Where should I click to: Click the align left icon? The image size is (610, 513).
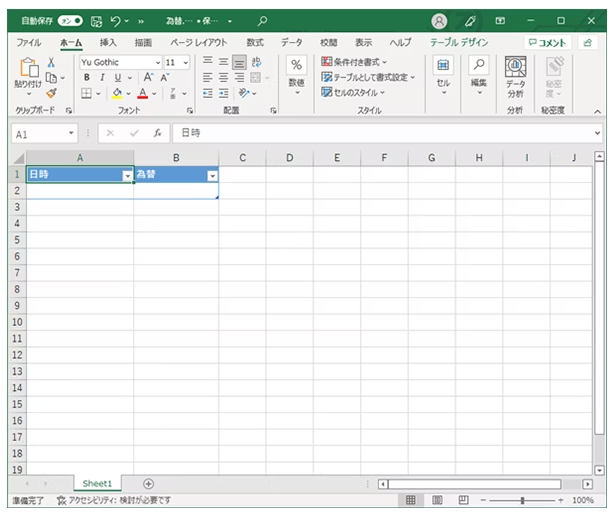(208, 78)
